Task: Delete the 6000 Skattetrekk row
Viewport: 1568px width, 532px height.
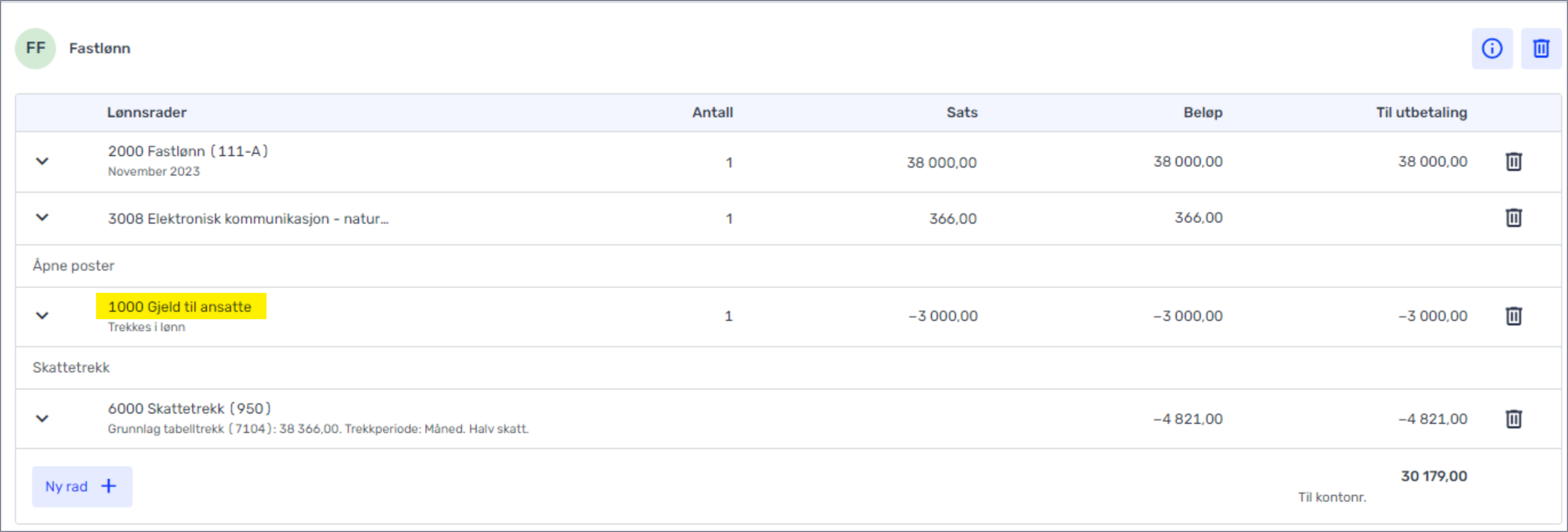Action: tap(1513, 419)
